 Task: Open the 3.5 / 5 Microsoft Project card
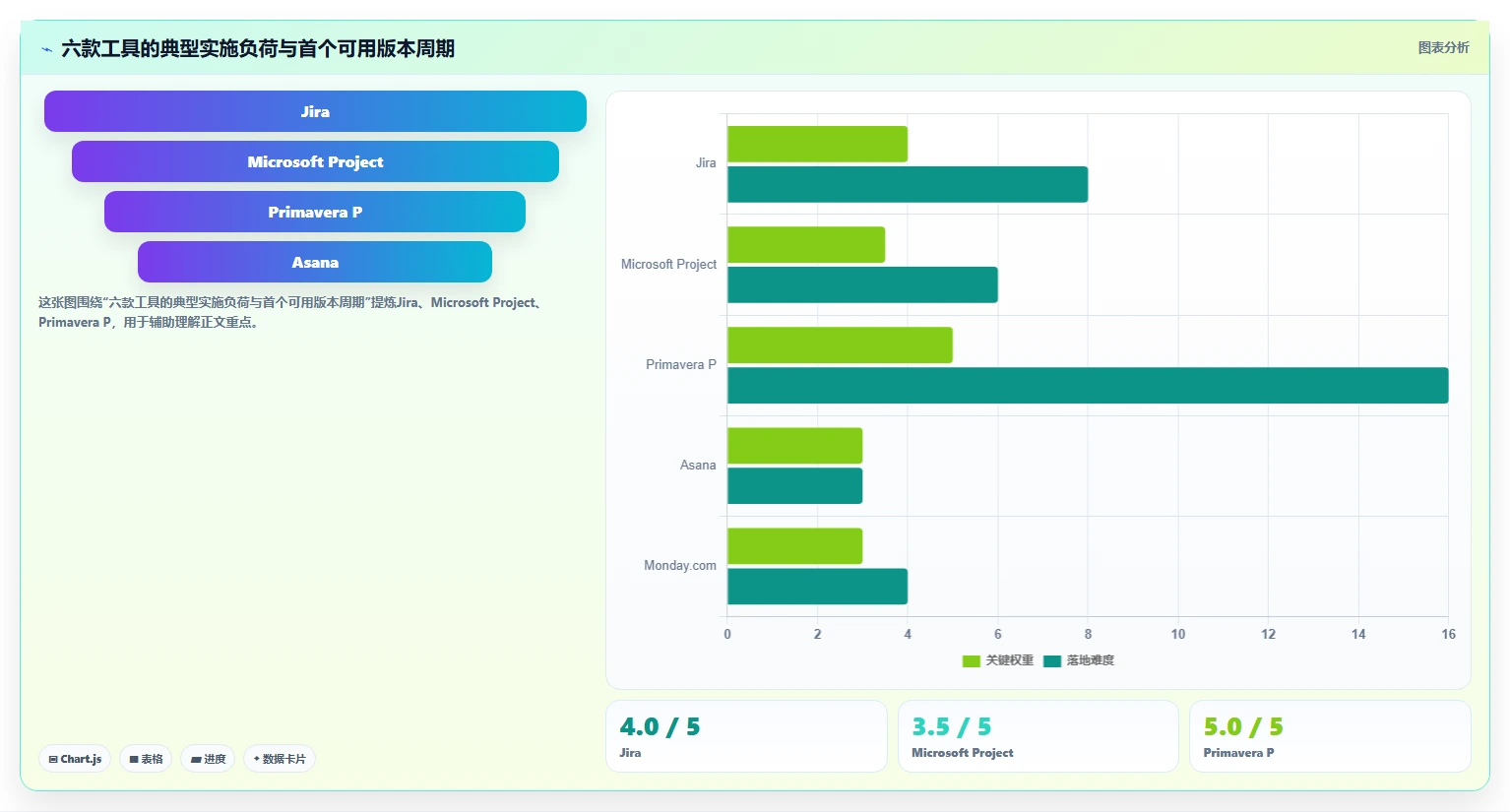coord(1038,736)
